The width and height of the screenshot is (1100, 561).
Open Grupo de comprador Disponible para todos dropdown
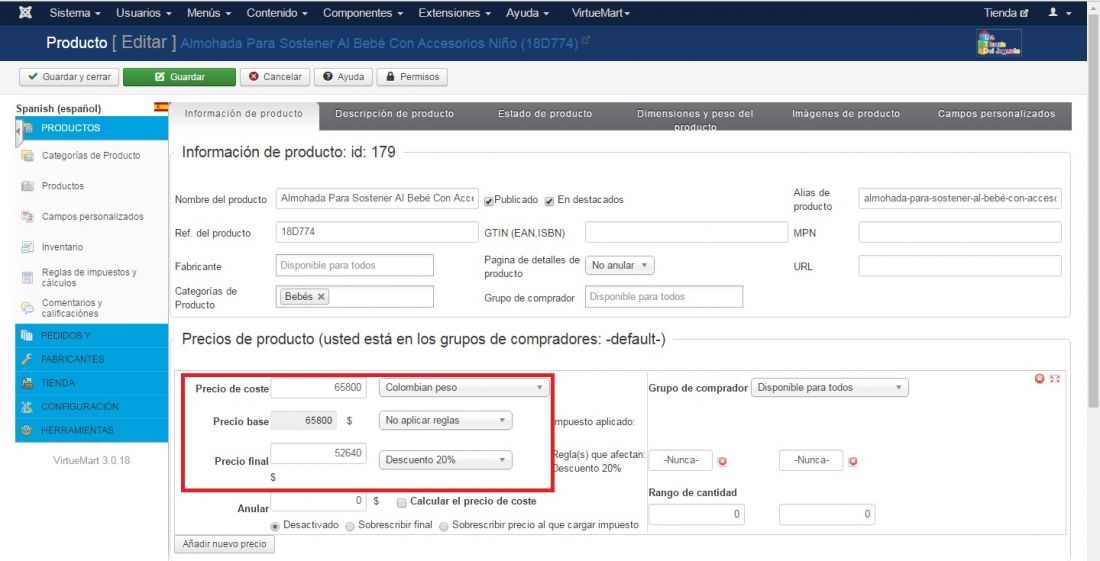pos(829,387)
